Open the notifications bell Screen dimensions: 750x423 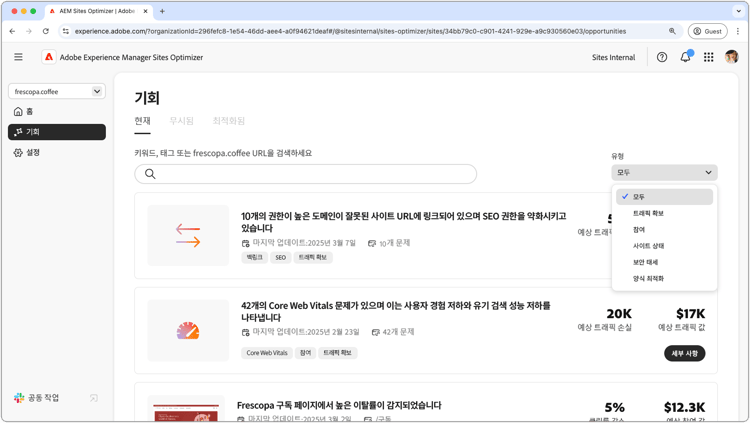pyautogui.click(x=685, y=57)
